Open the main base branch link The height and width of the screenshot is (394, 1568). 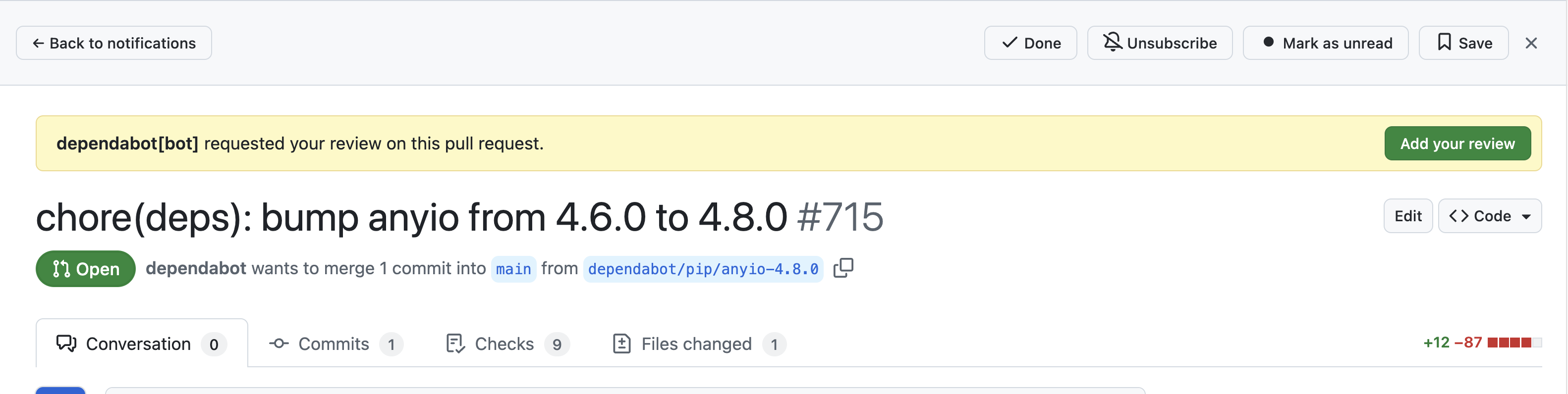[x=513, y=269]
